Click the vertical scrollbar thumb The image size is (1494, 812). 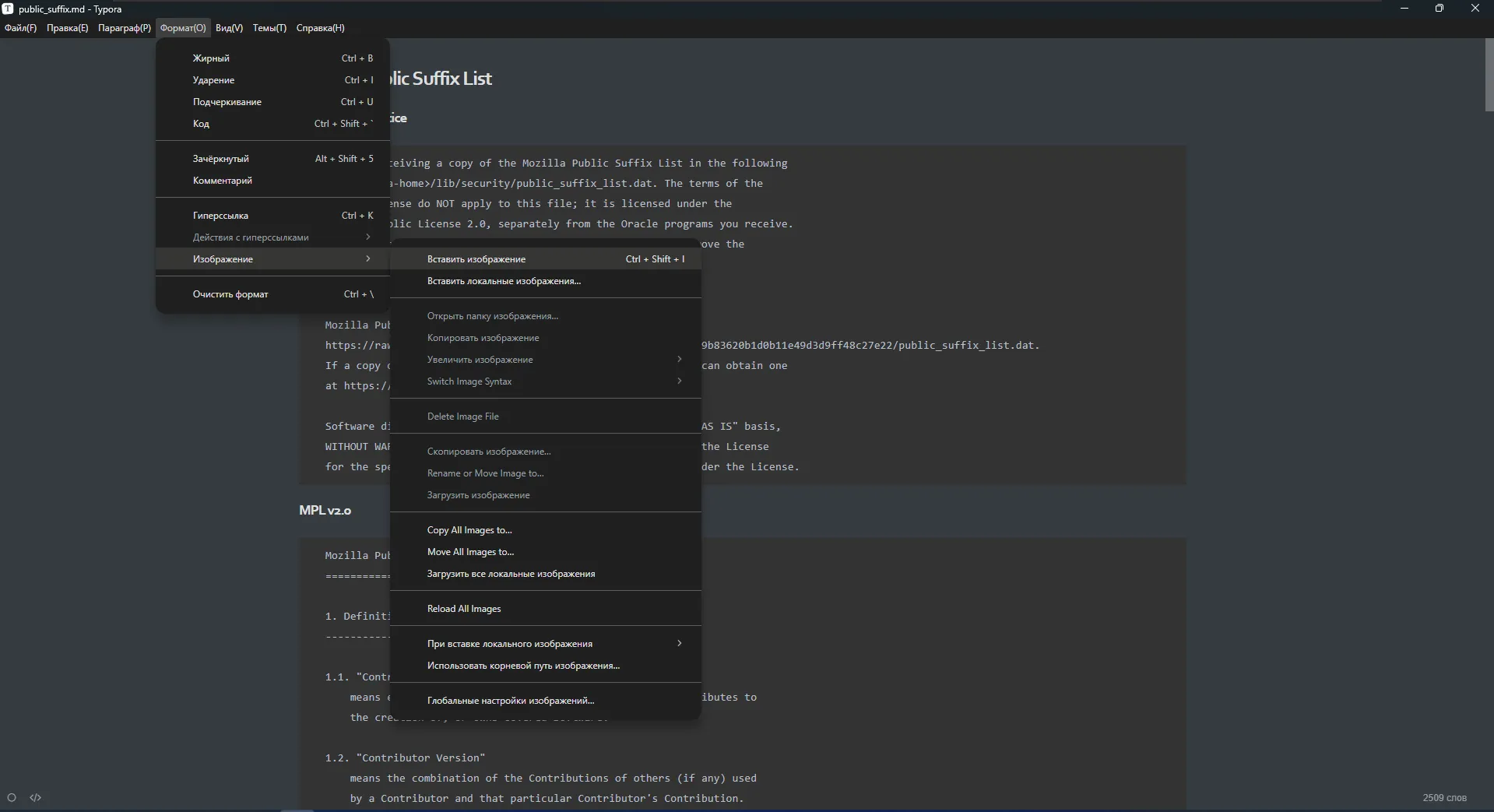(x=1489, y=76)
